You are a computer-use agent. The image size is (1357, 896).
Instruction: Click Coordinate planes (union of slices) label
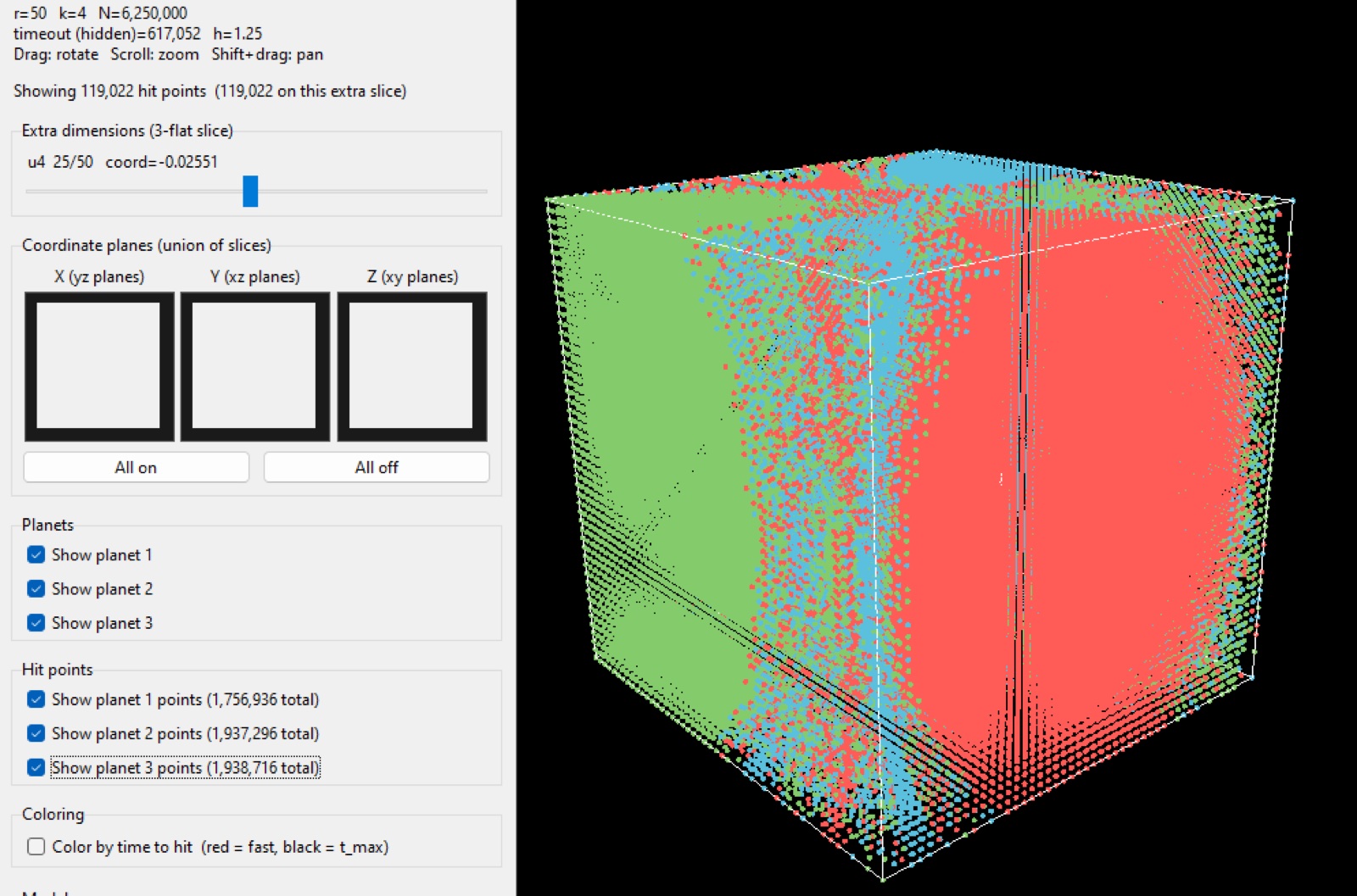pyautogui.click(x=147, y=245)
